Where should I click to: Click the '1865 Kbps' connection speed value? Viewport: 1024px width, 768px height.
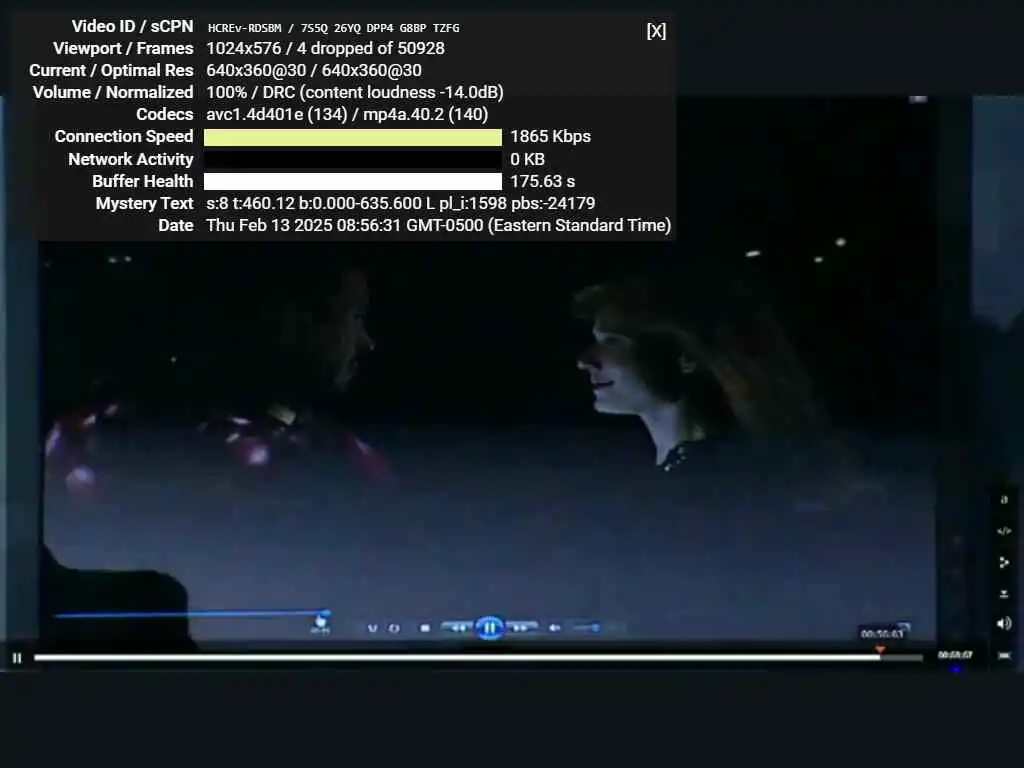(x=551, y=136)
